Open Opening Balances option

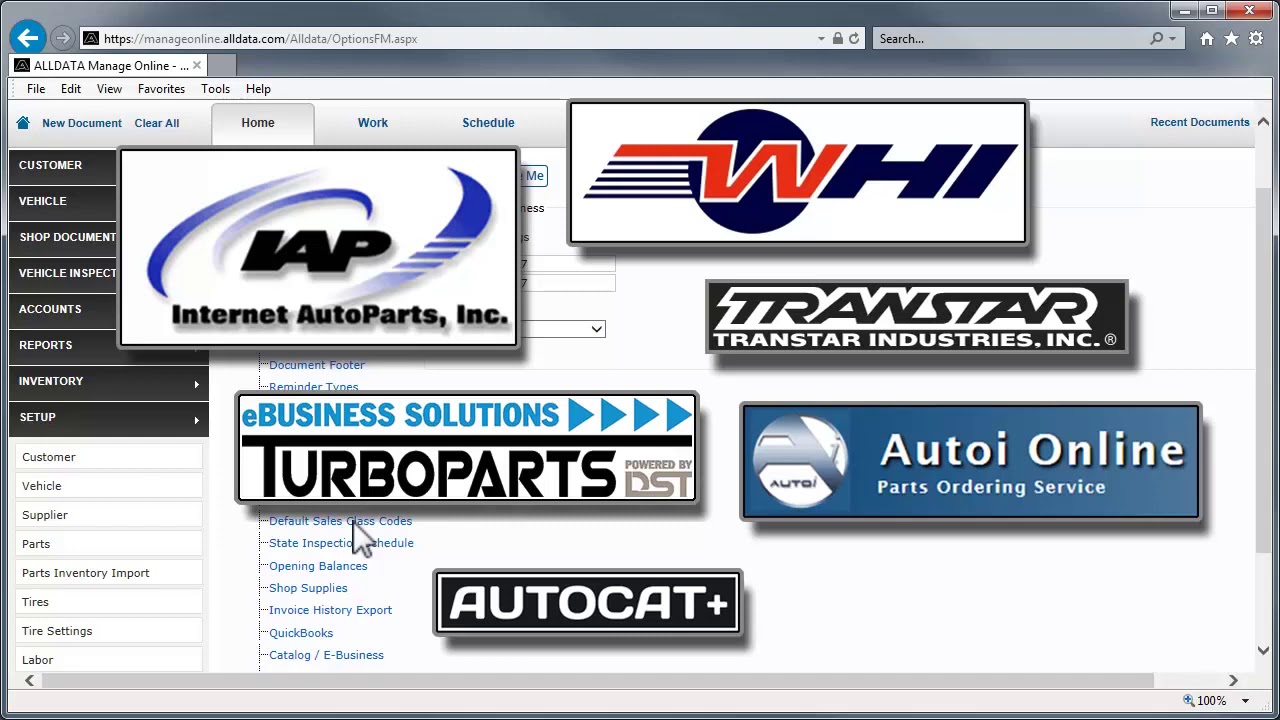[x=318, y=566]
